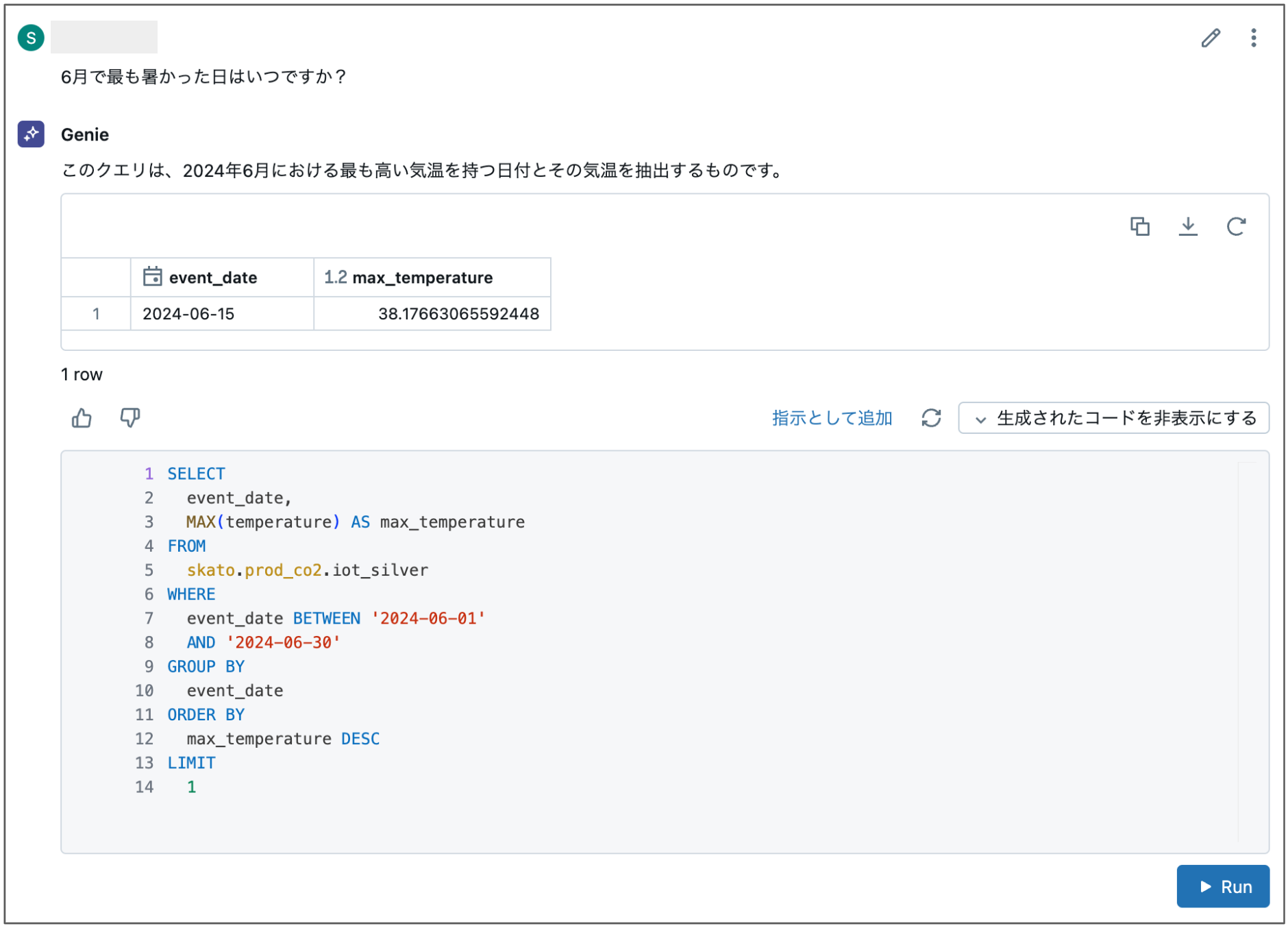
Task: Click the GROUP BY keyword line
Action: click(206, 666)
